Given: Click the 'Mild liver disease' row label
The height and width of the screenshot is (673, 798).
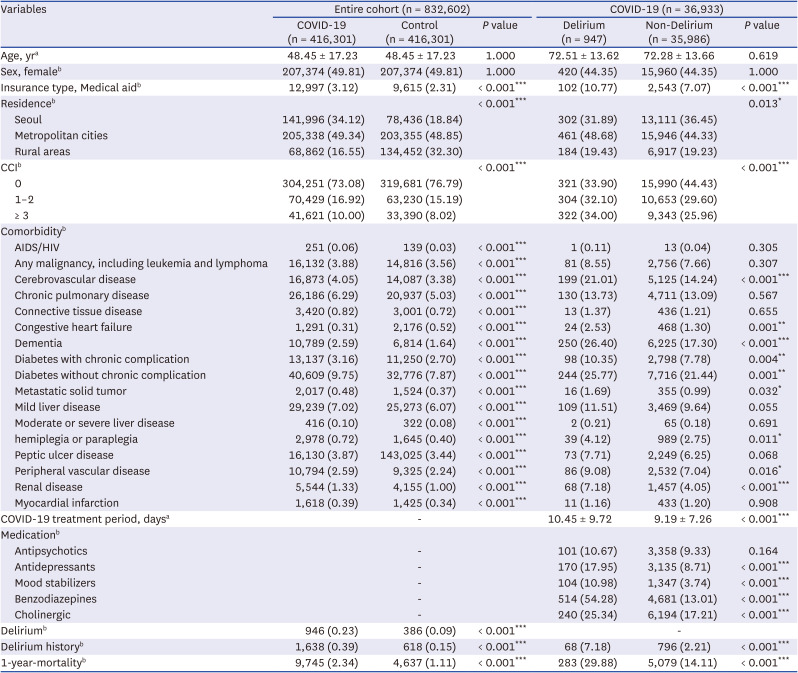Looking at the screenshot, I should pos(57,407).
